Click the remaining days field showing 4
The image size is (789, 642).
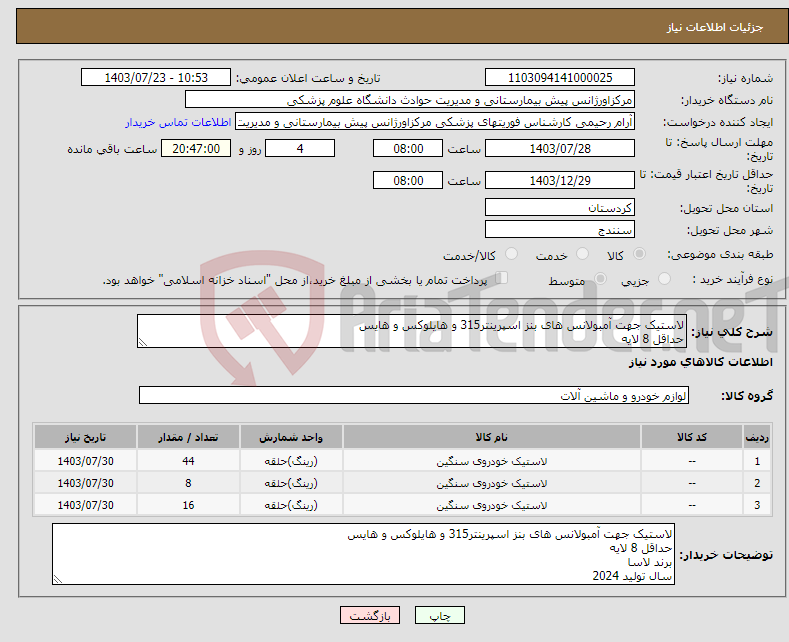[x=300, y=148]
